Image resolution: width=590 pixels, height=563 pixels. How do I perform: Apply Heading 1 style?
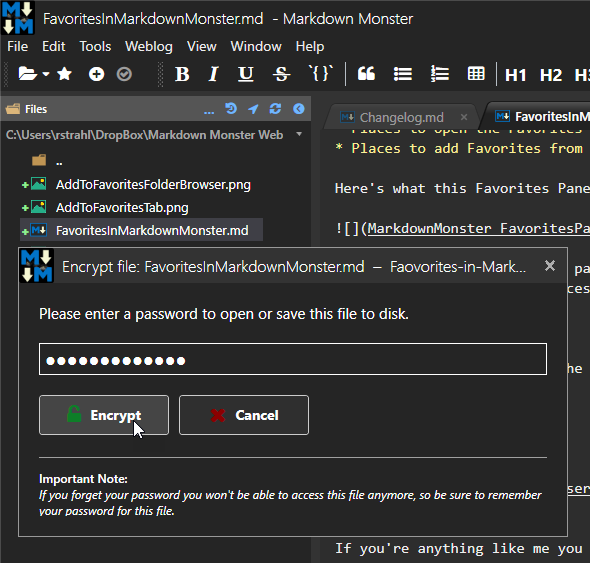point(515,75)
